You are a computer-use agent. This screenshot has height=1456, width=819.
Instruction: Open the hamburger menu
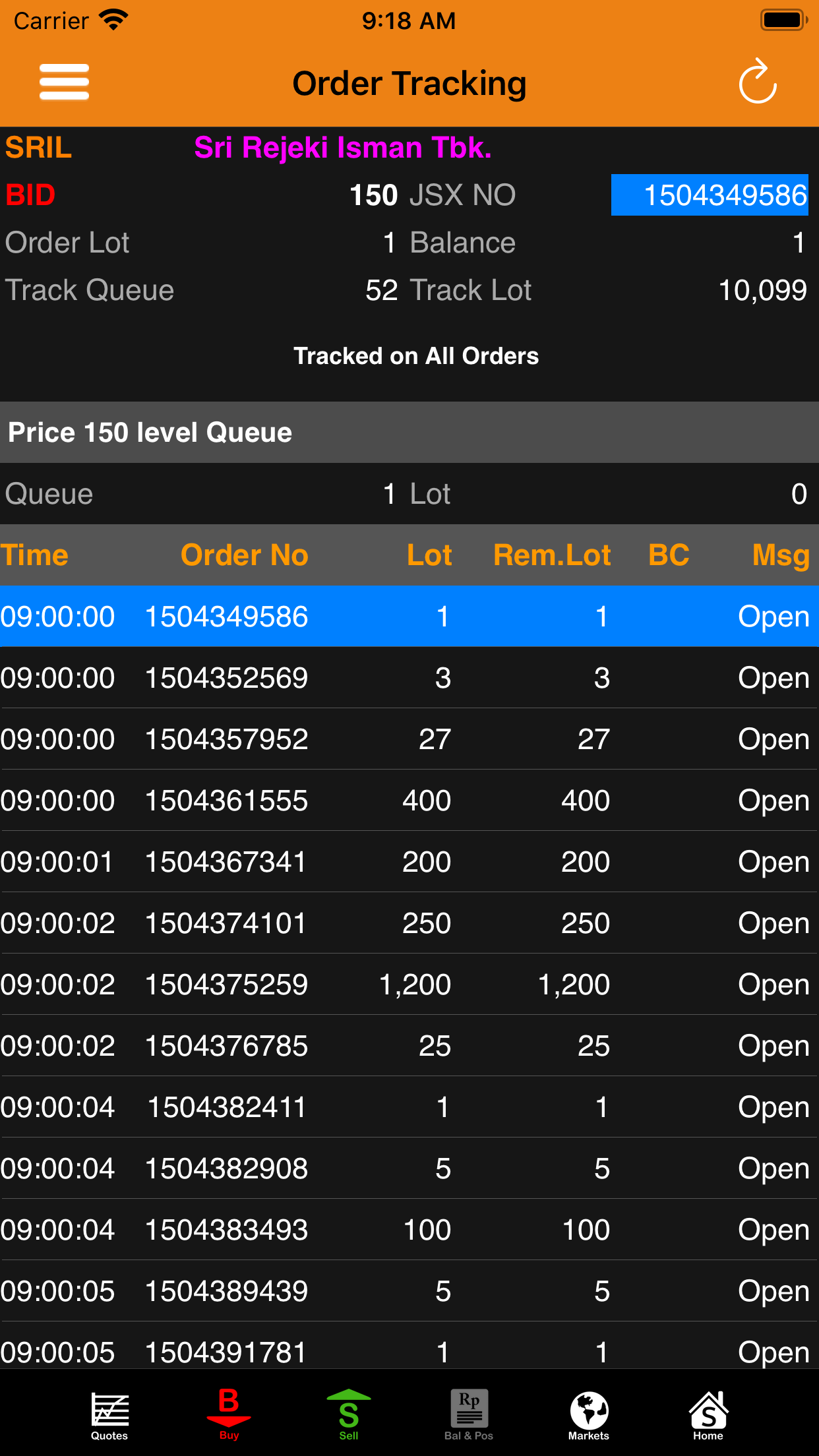[x=64, y=82]
